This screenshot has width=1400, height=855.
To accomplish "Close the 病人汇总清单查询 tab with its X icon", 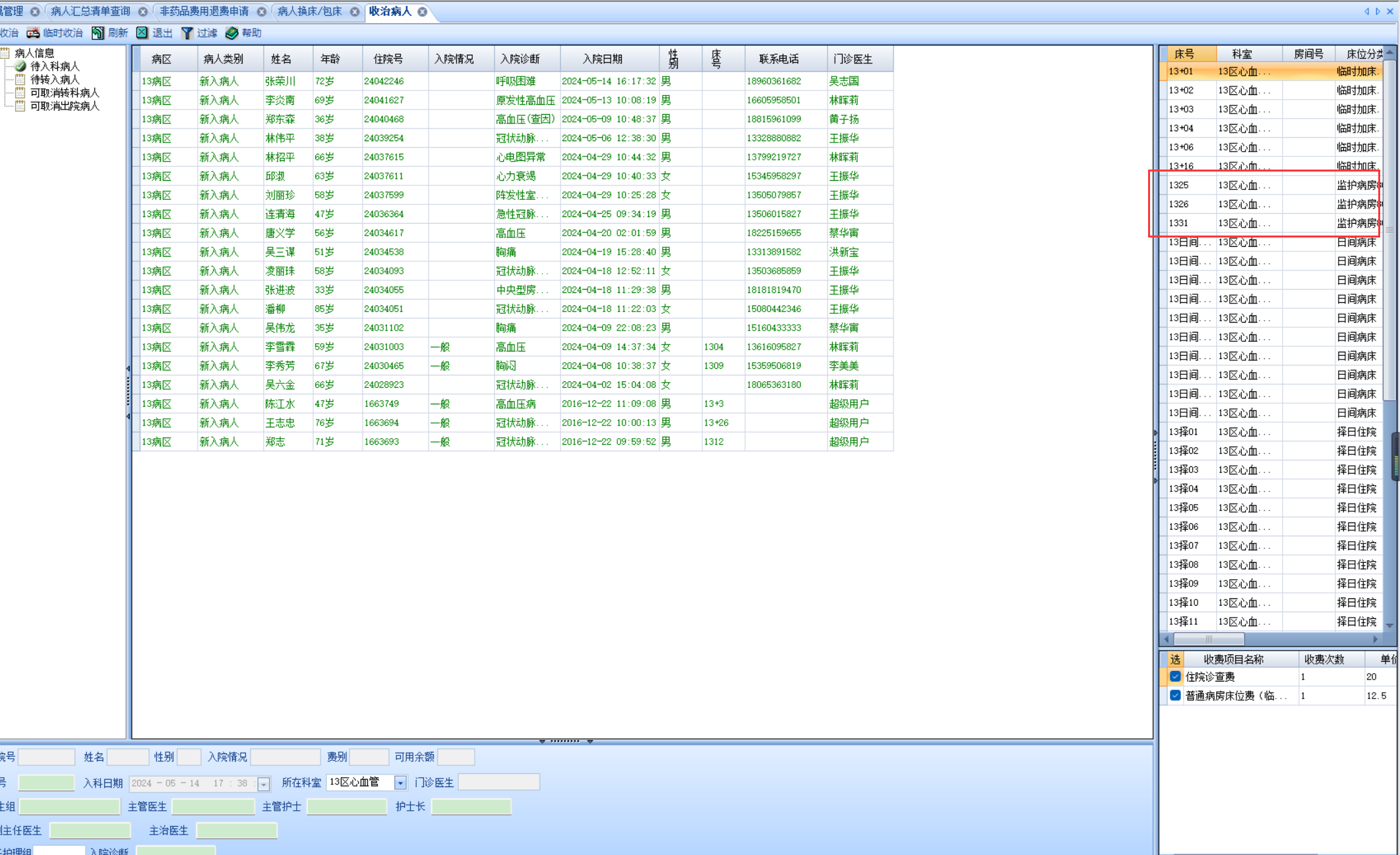I will coord(143,12).
